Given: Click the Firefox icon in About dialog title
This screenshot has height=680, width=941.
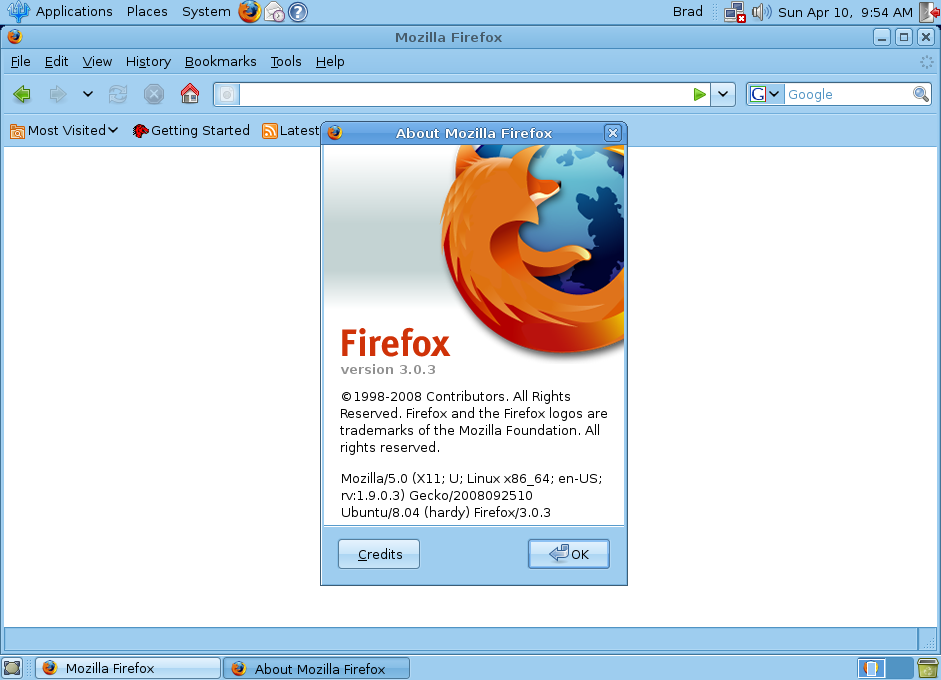Looking at the screenshot, I should coord(335,133).
